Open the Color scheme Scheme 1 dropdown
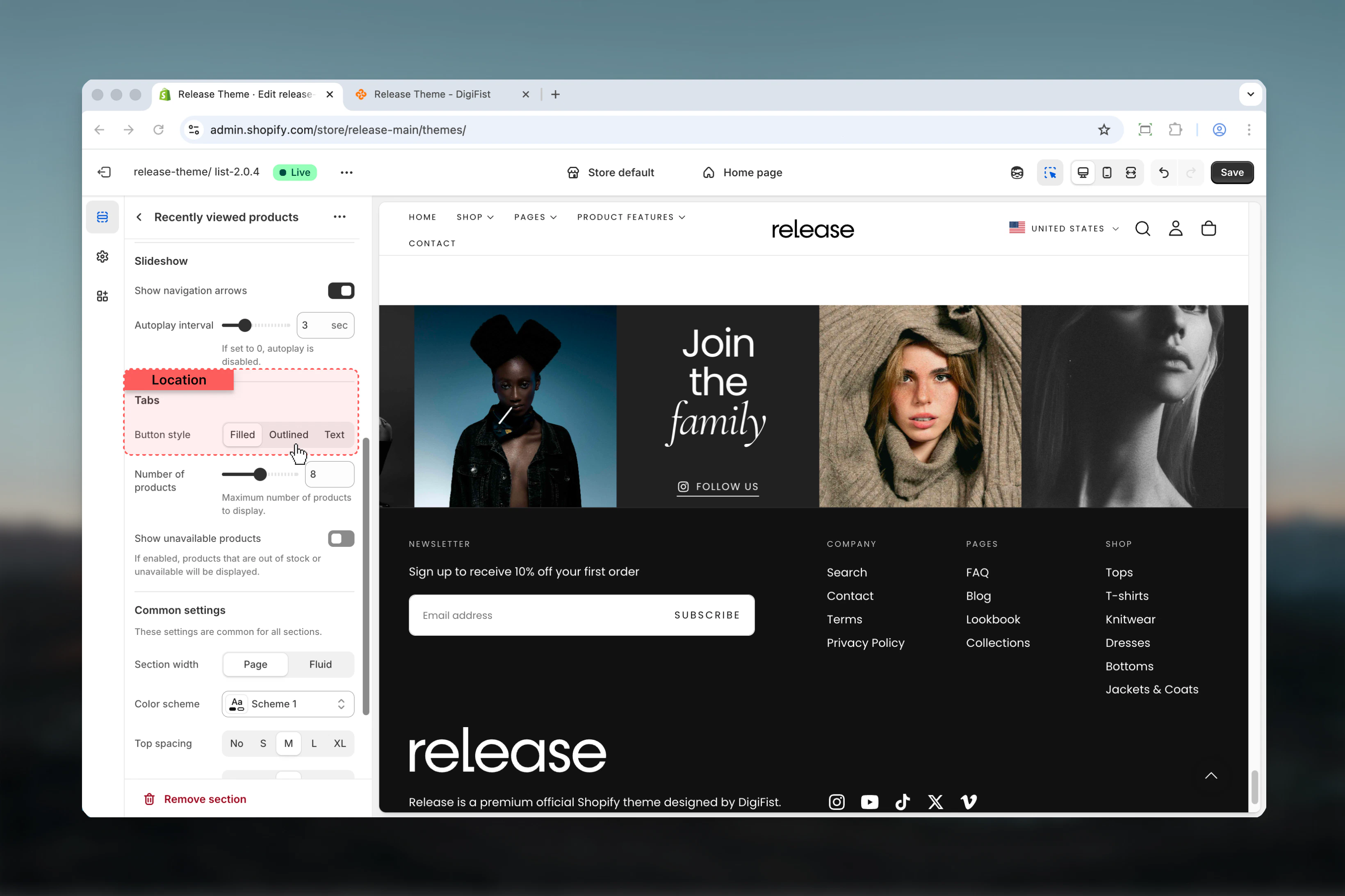 click(x=288, y=704)
